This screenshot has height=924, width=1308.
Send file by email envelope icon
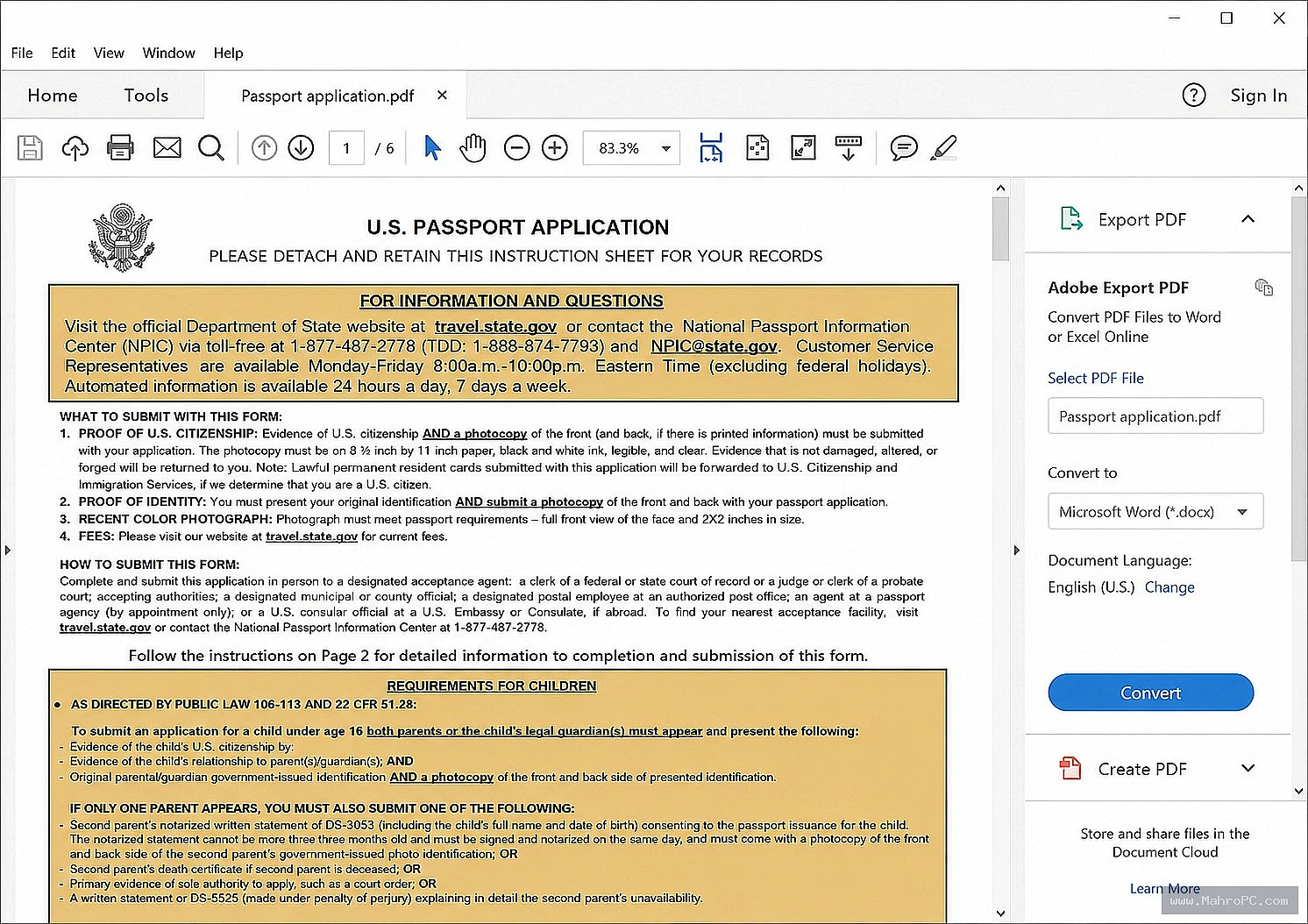click(x=167, y=147)
